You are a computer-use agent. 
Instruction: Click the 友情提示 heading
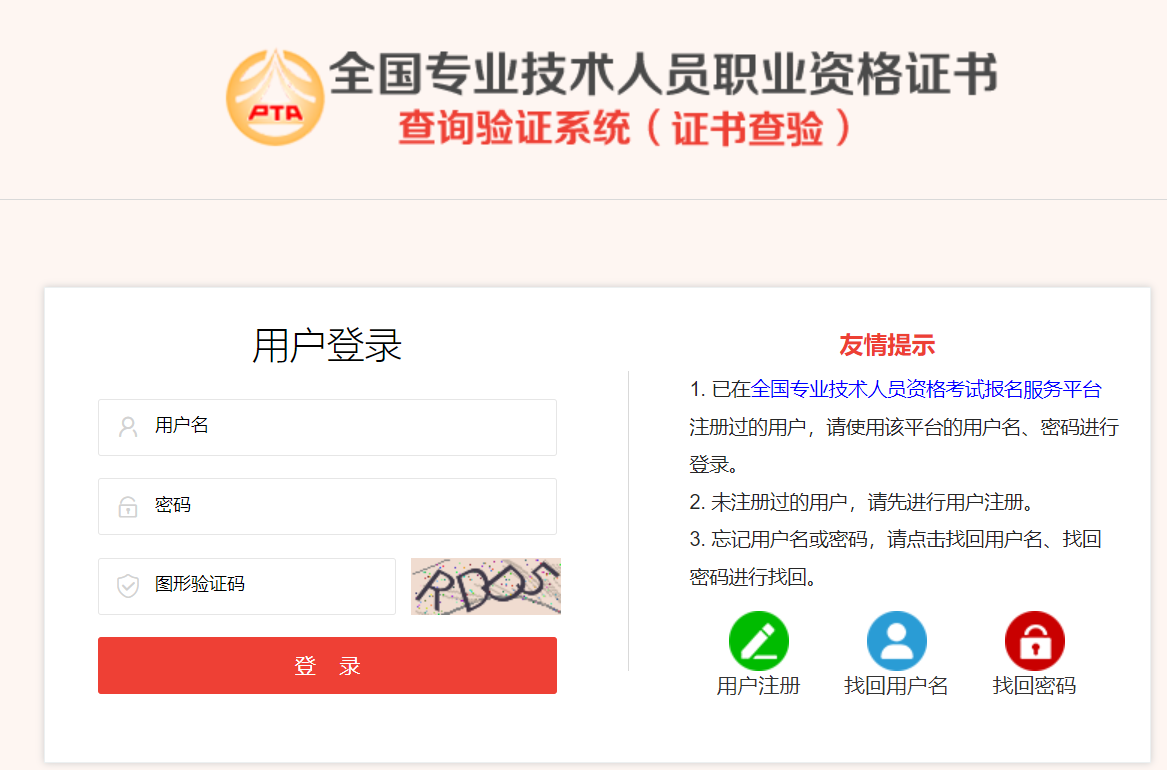[x=887, y=345]
